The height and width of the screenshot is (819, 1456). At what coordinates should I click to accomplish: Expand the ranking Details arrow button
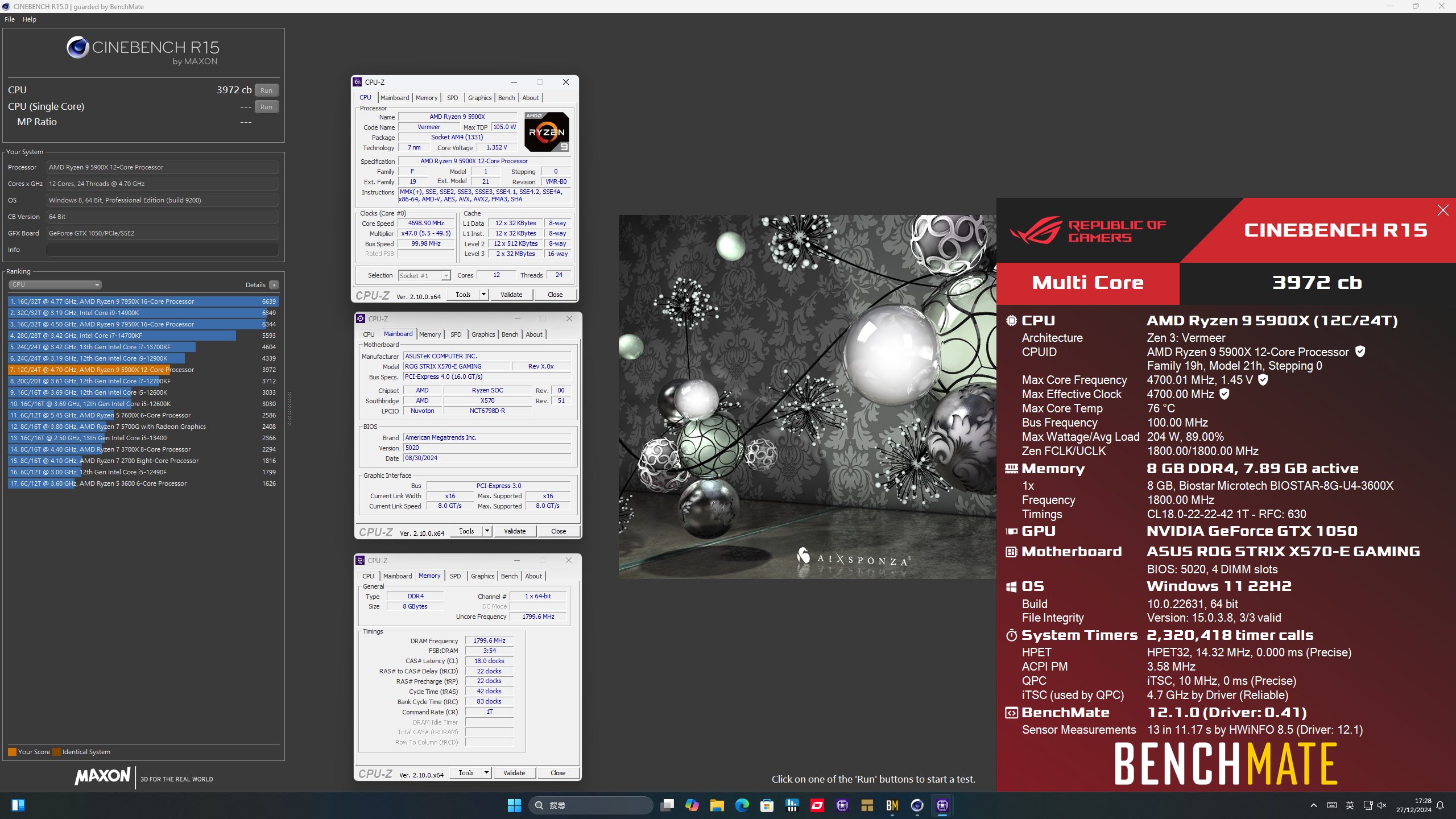tap(274, 285)
